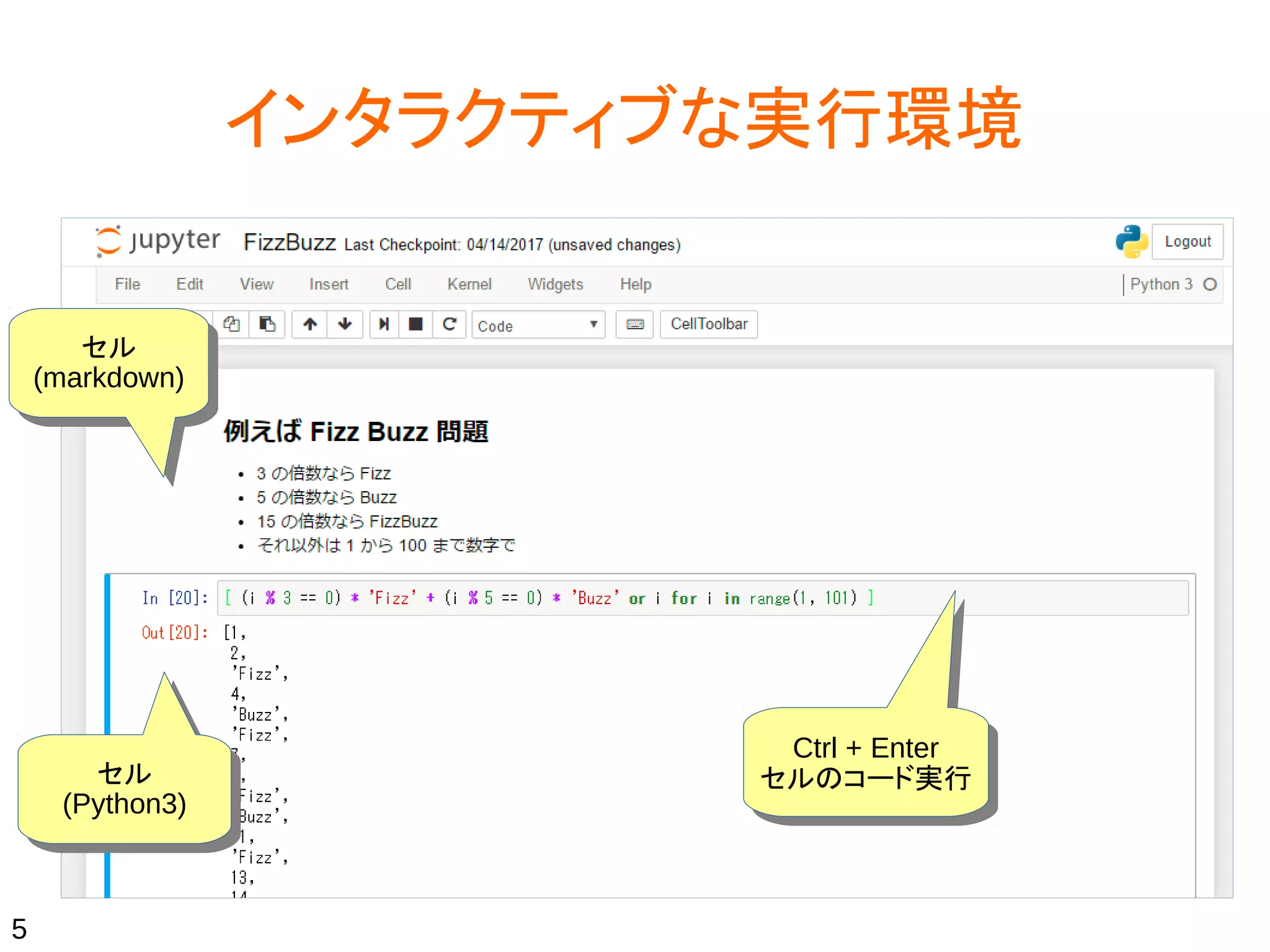Open the Widgets menu
The image size is (1270, 952).
click(x=556, y=285)
